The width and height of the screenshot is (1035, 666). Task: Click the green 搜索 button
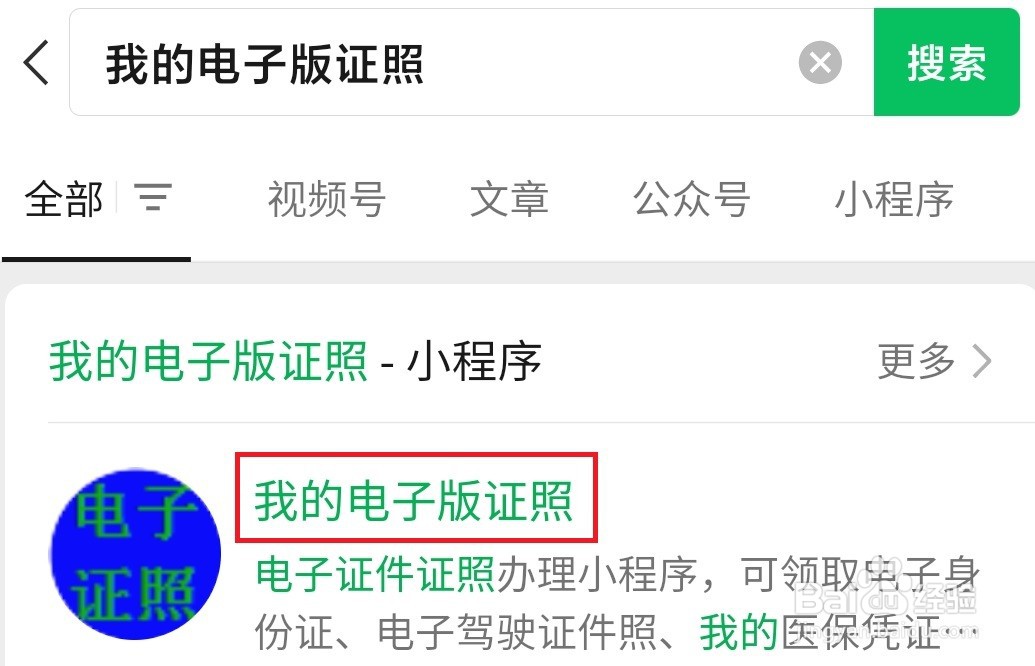click(947, 63)
